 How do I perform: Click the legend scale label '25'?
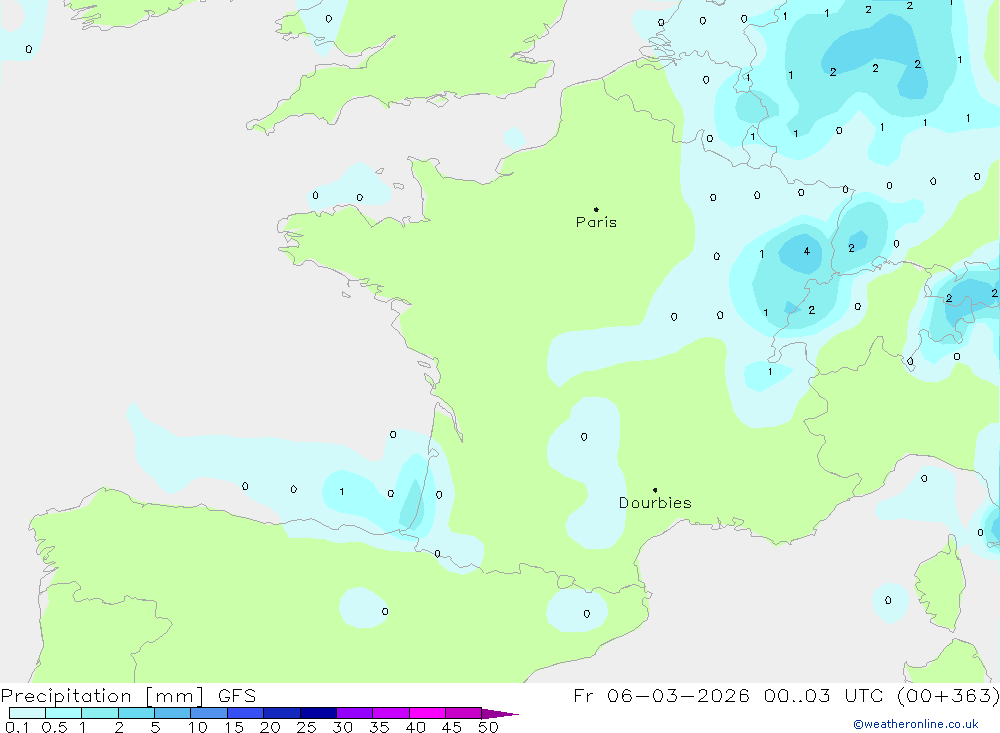click(x=306, y=727)
